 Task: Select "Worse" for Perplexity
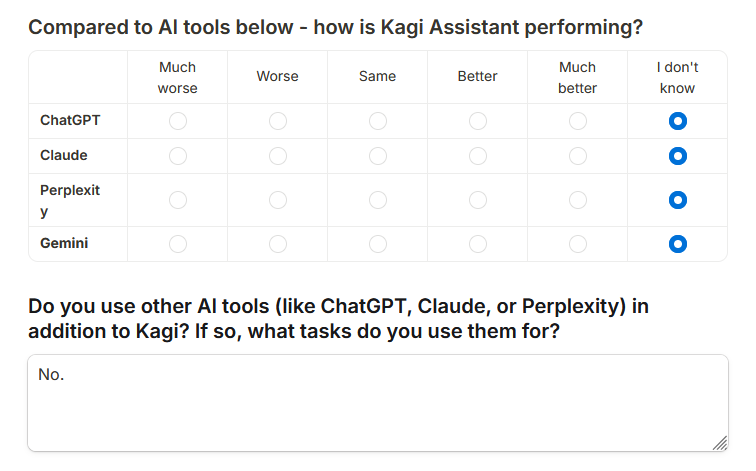[x=278, y=200]
